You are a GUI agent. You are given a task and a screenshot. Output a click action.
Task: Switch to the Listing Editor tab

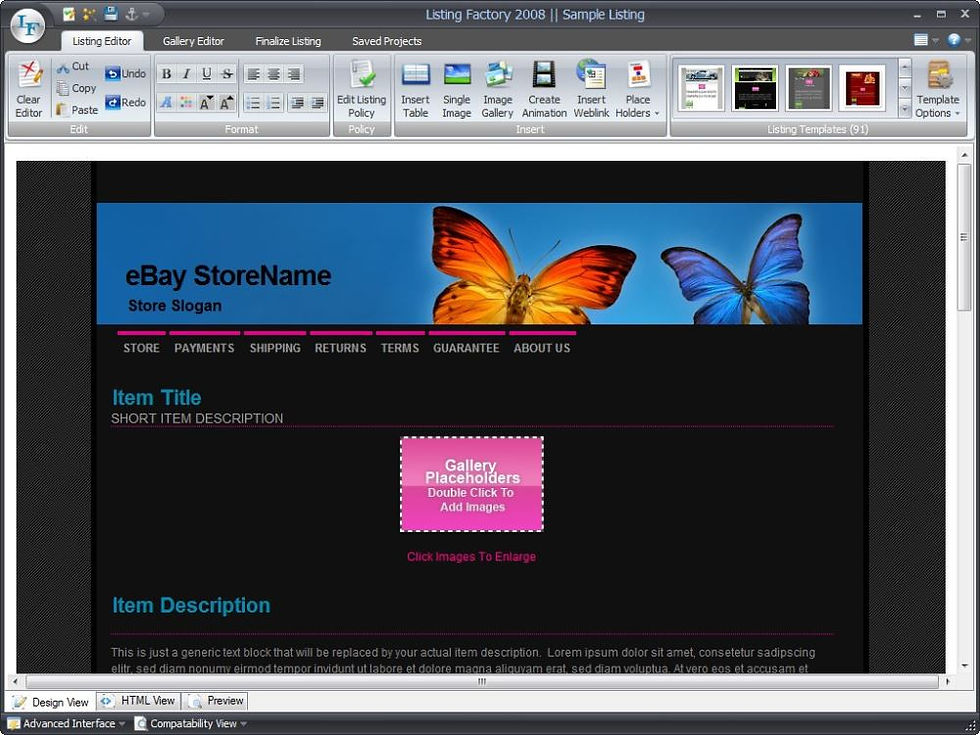(102, 41)
